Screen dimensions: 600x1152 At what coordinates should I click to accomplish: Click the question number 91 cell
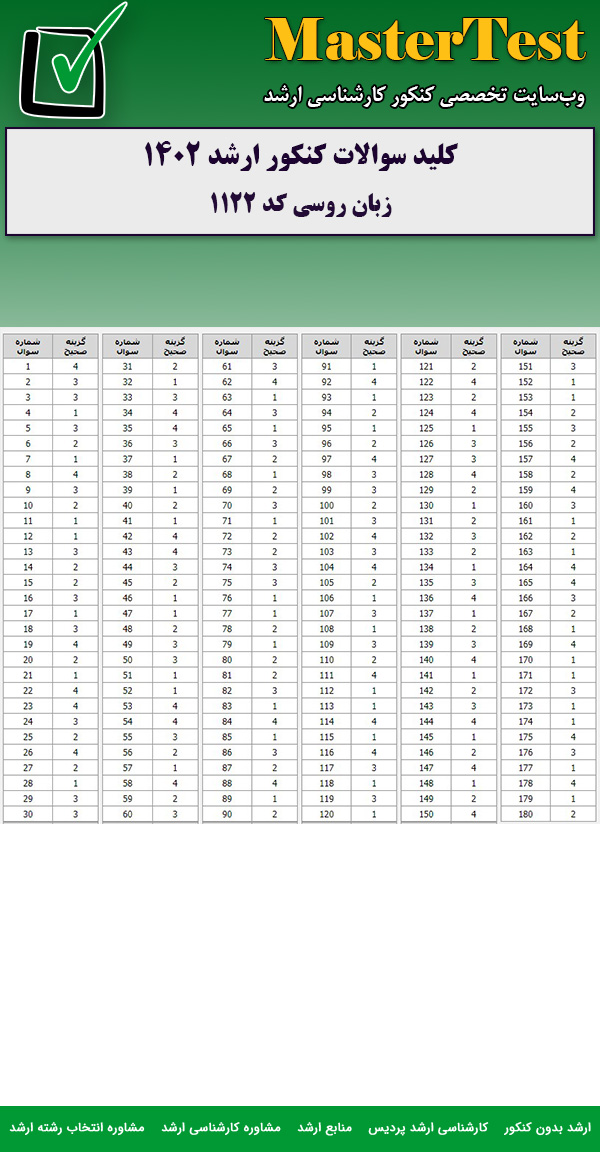(x=327, y=366)
